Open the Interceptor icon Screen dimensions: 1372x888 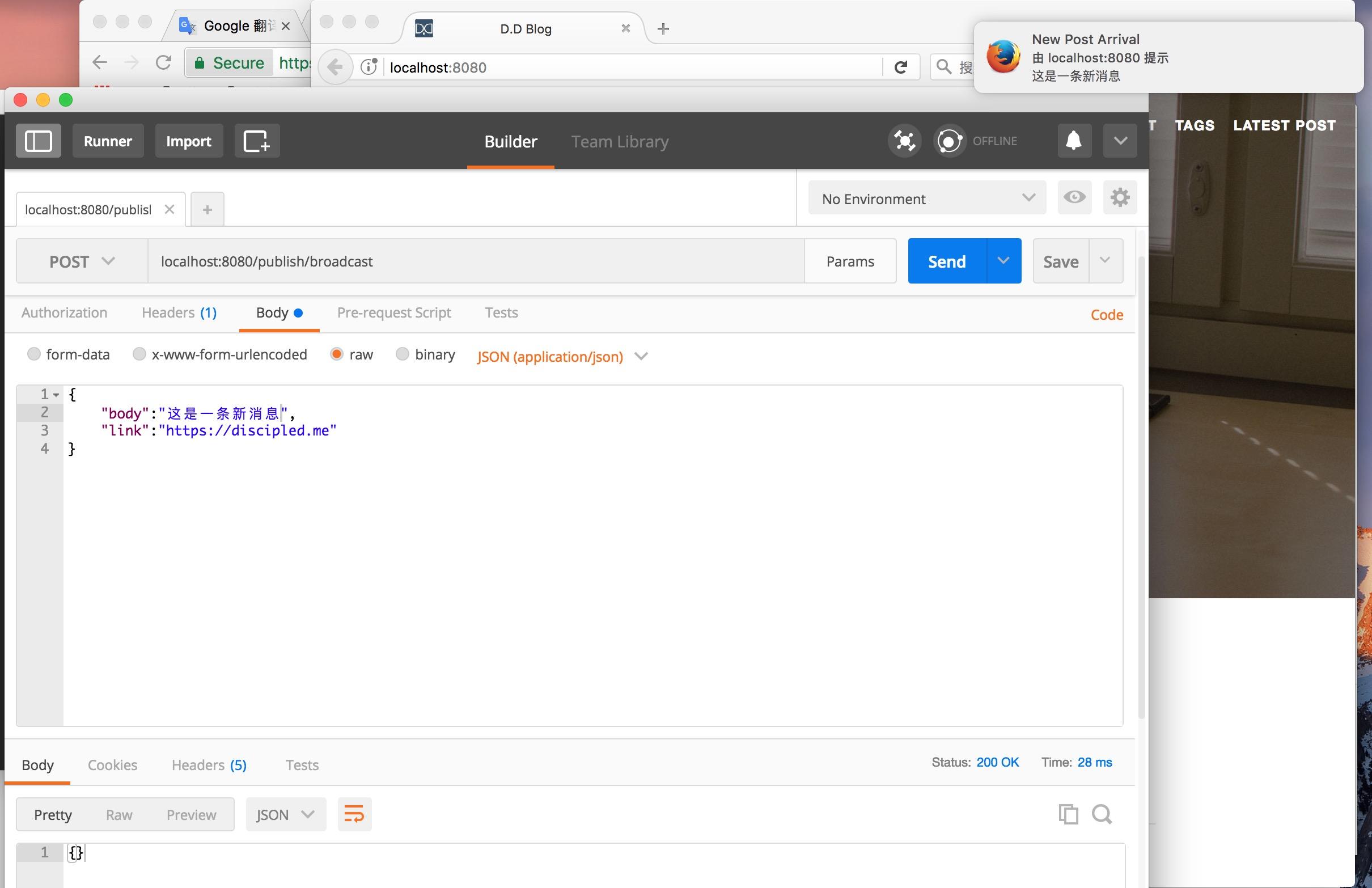pyautogui.click(x=904, y=140)
